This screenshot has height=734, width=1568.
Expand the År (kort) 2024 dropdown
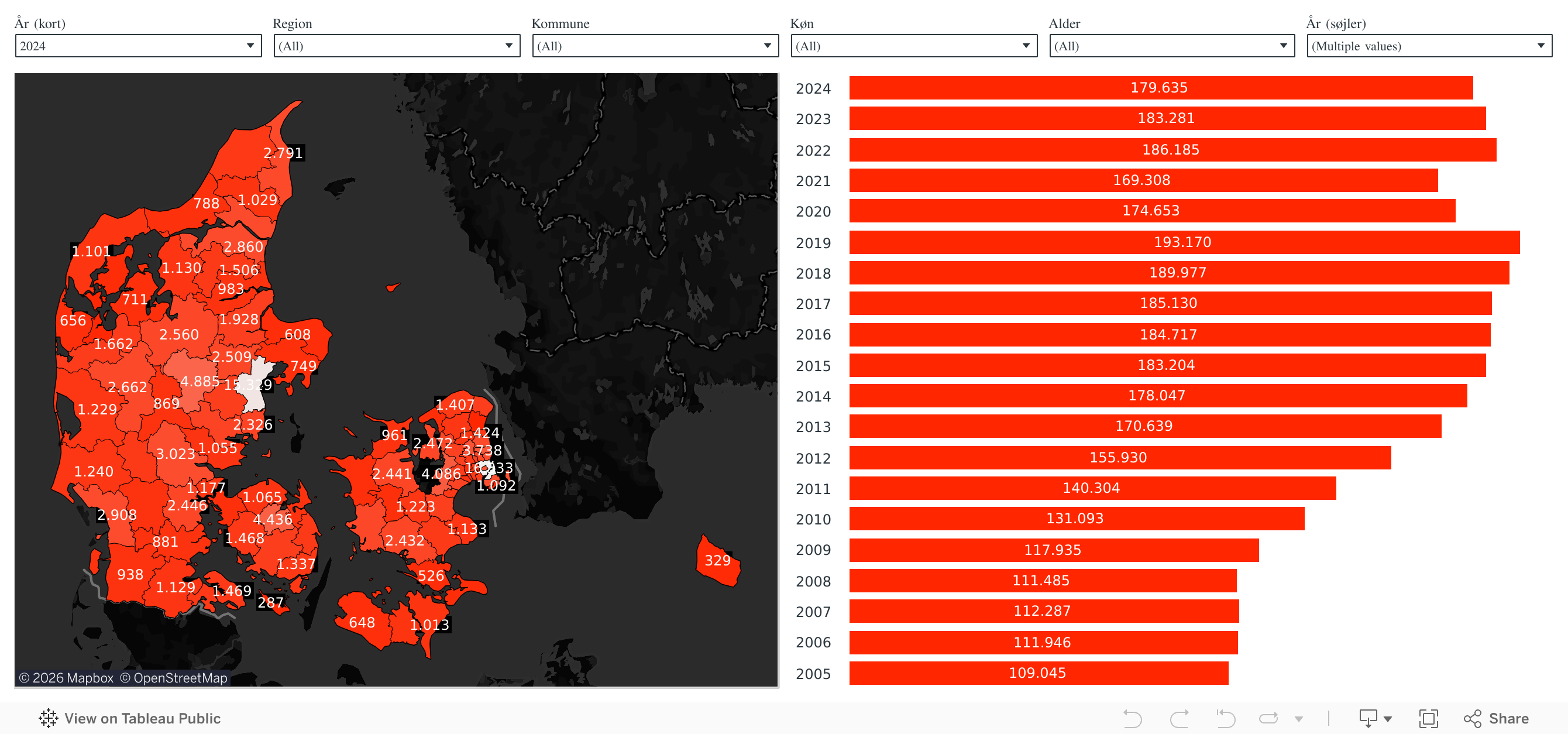pyautogui.click(x=138, y=46)
